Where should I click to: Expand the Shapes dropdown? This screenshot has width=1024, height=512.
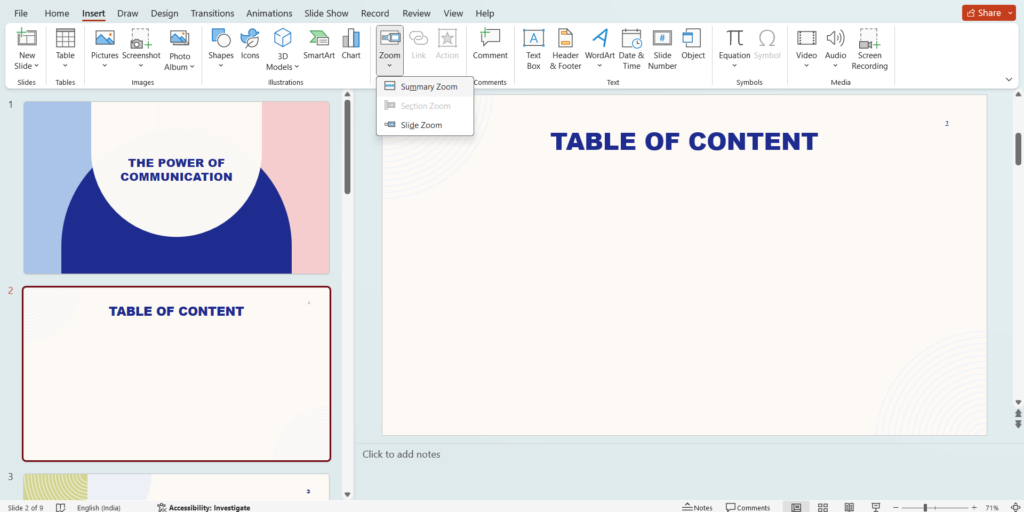coord(221,66)
